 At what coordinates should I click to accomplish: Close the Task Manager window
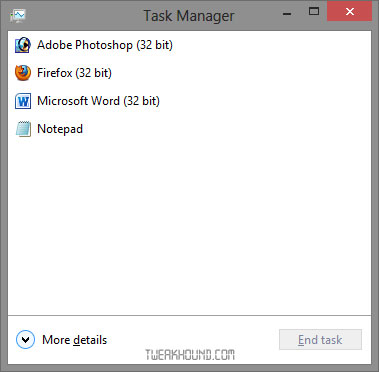click(x=349, y=11)
